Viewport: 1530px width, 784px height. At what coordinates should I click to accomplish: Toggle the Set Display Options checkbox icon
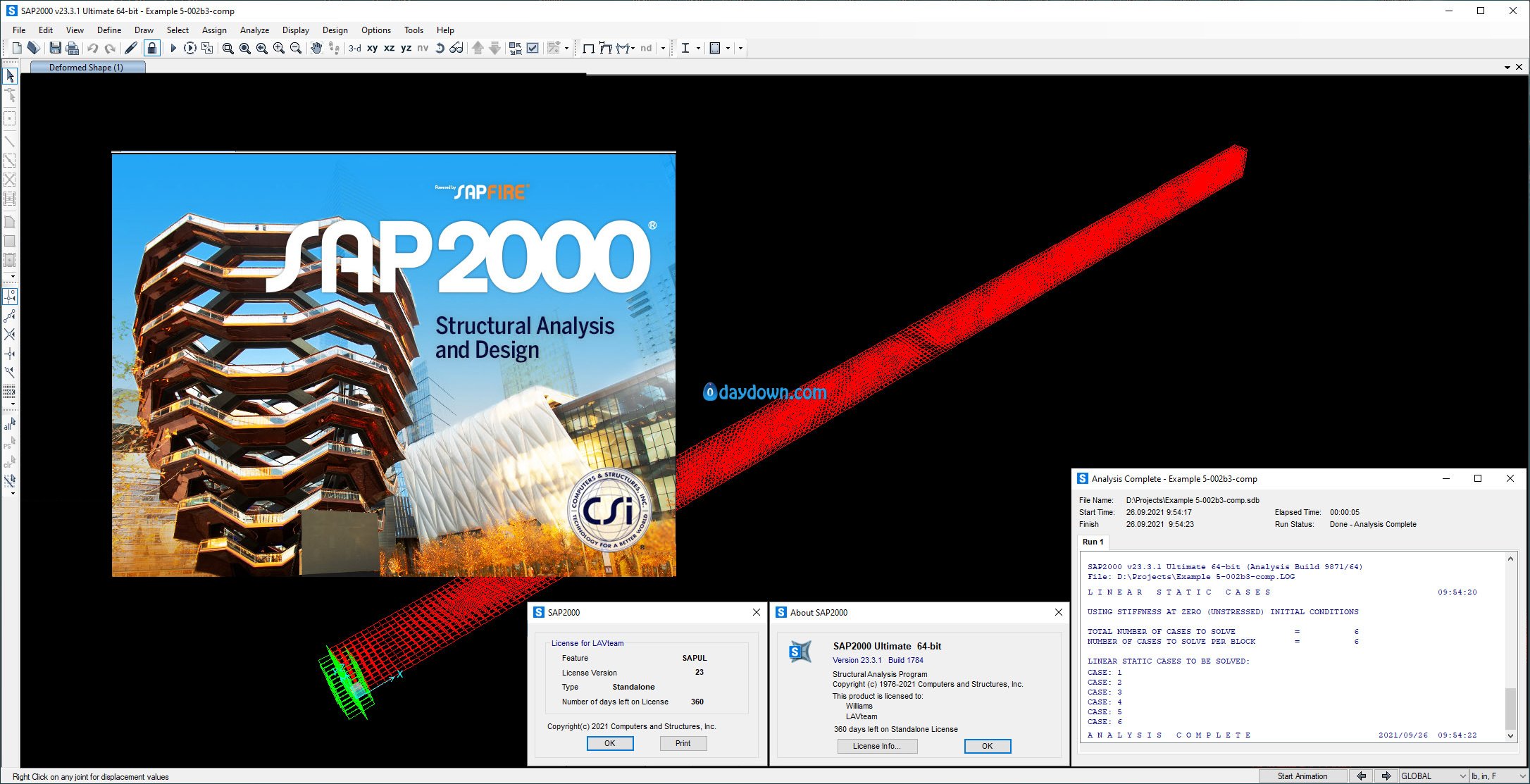[533, 48]
